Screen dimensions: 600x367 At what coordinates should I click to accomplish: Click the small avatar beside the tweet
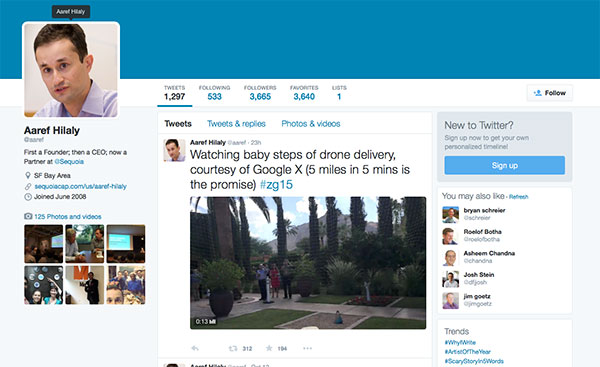(x=174, y=150)
